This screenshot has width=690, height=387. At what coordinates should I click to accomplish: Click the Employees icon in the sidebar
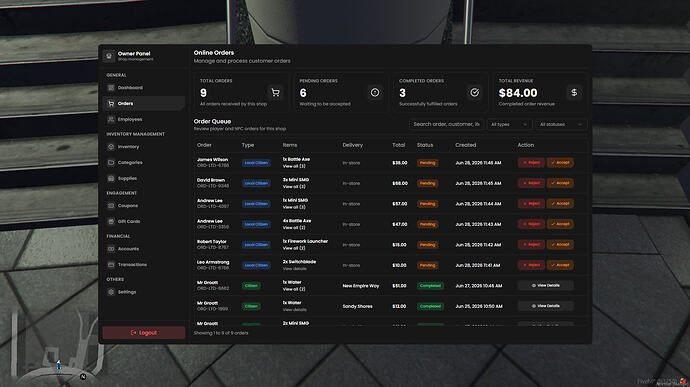tap(111, 119)
